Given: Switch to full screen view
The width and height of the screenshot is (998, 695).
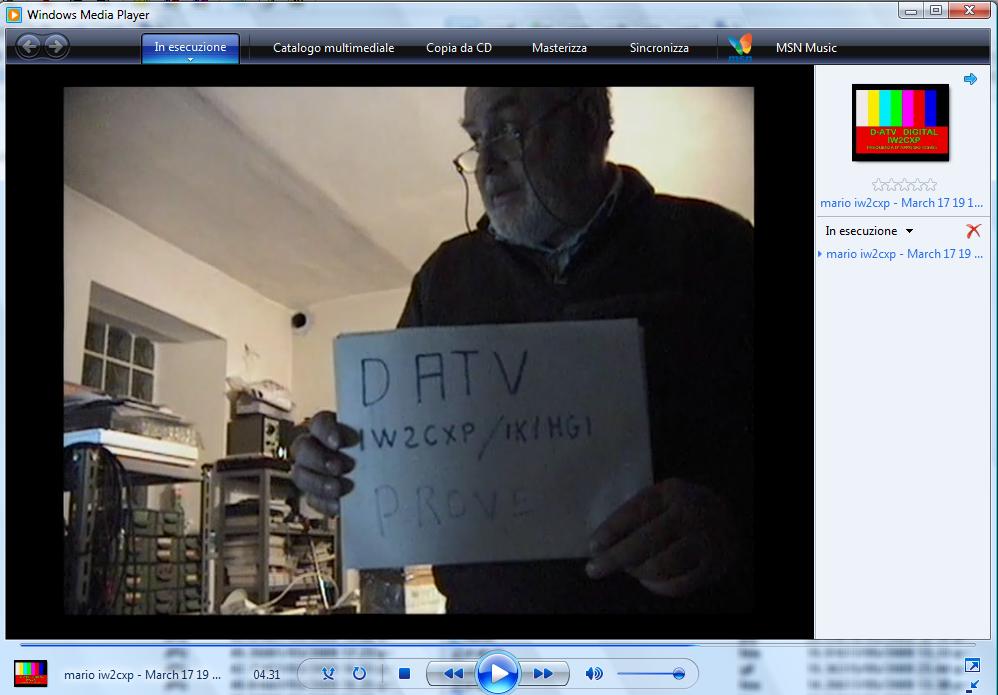Looking at the screenshot, I should (x=972, y=666).
